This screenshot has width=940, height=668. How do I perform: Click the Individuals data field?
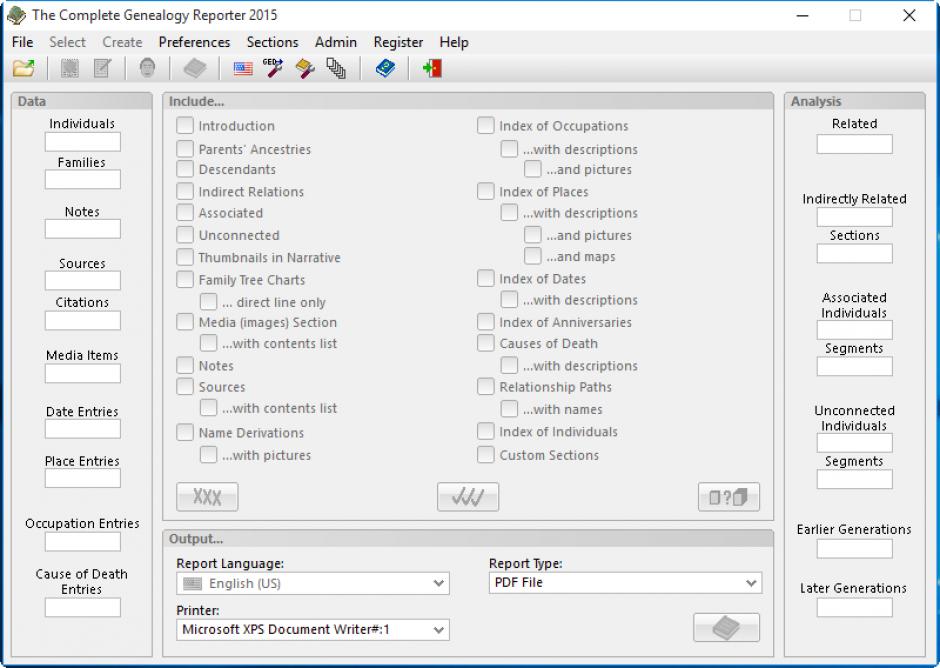pyautogui.click(x=82, y=142)
